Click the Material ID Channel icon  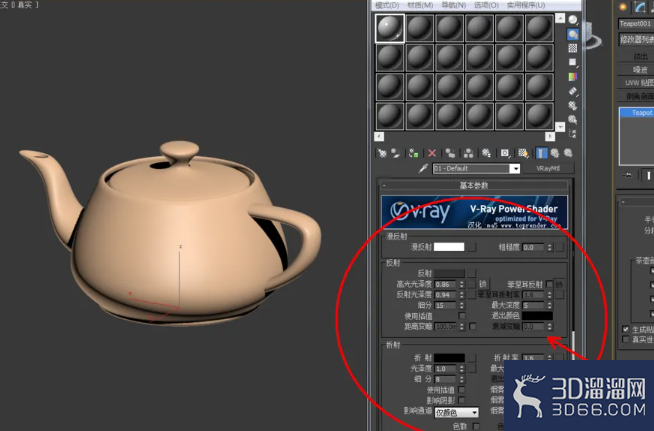click(x=505, y=153)
